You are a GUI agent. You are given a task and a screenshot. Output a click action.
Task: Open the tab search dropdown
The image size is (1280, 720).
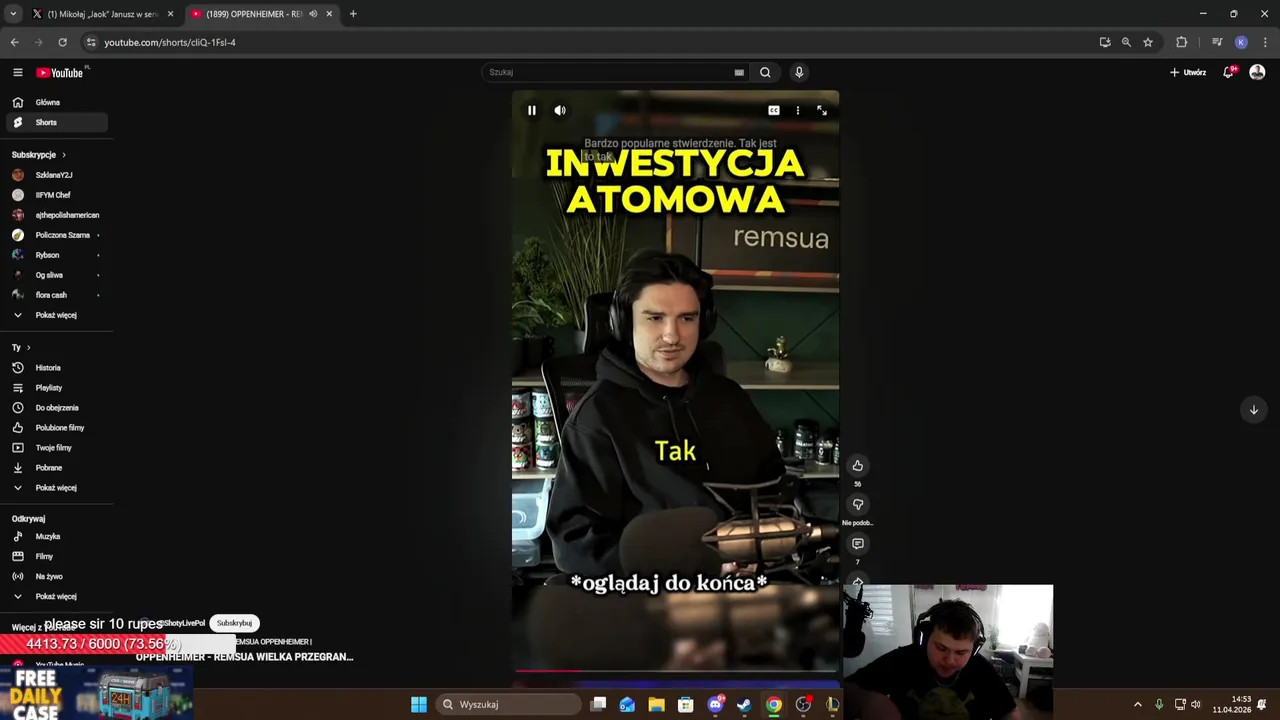(12, 14)
